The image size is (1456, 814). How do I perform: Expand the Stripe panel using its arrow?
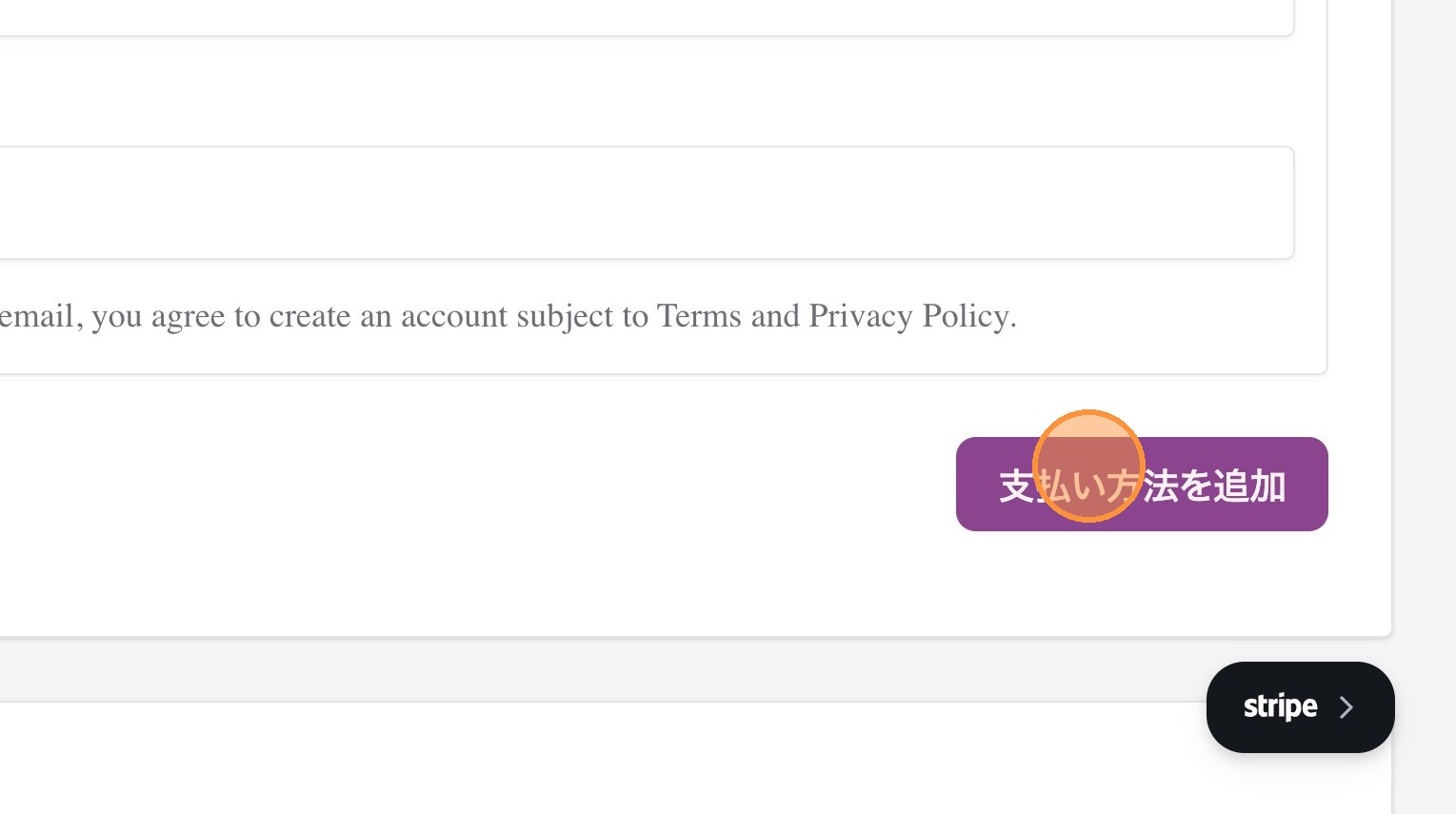(x=1346, y=707)
